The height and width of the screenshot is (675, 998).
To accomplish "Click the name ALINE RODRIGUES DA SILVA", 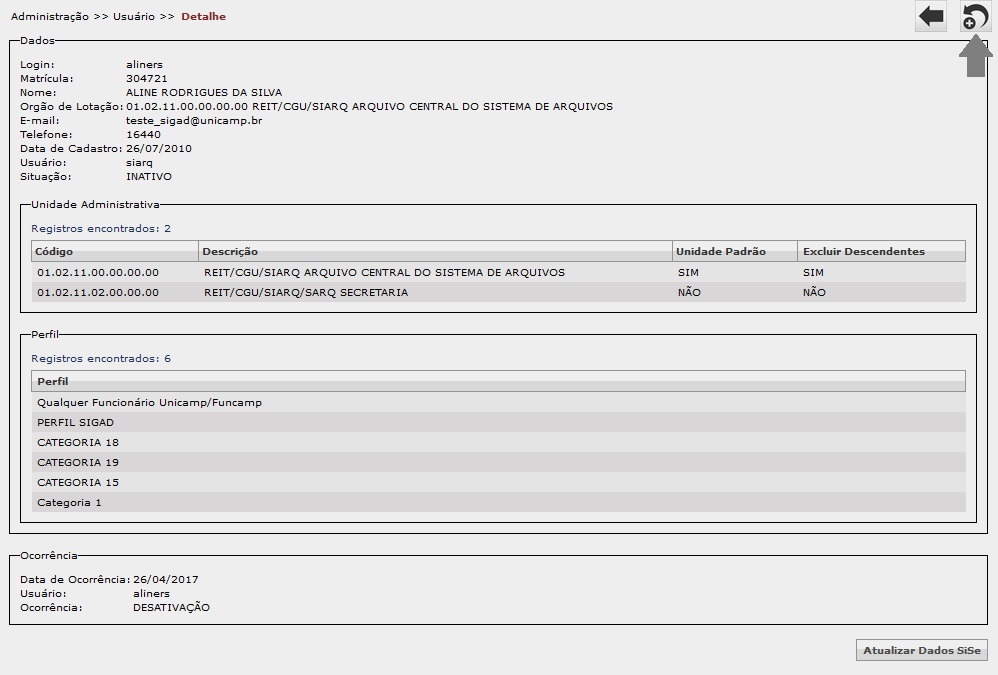I will tap(204, 92).
